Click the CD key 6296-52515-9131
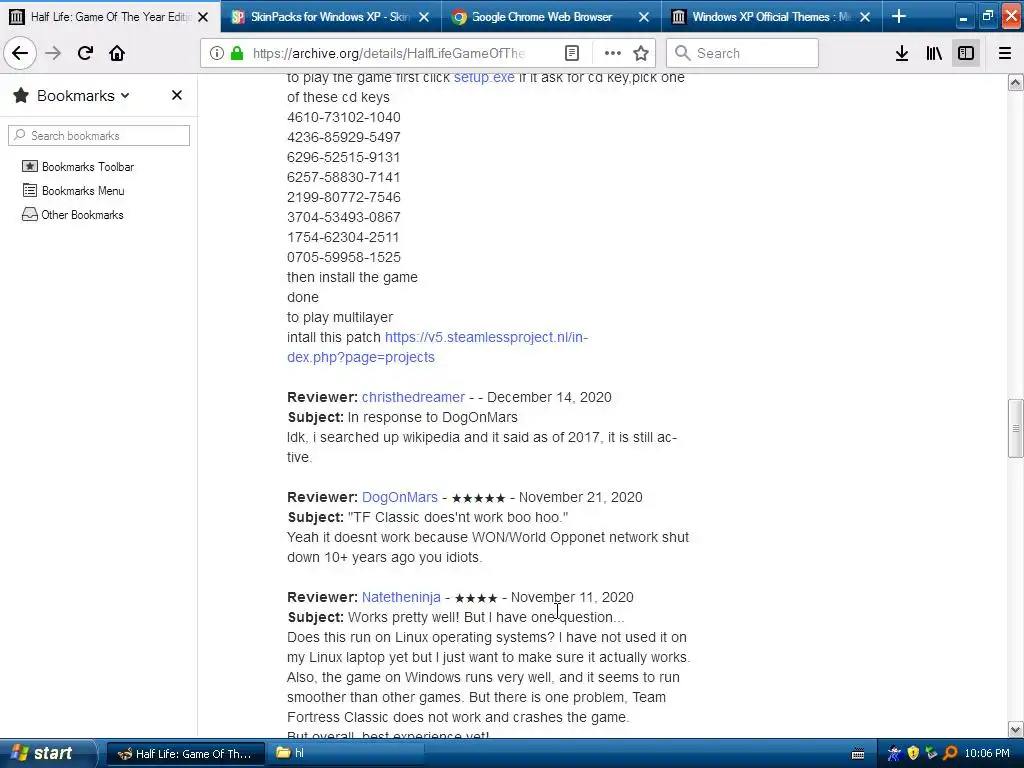This screenshot has height=768, width=1024. coord(344,157)
